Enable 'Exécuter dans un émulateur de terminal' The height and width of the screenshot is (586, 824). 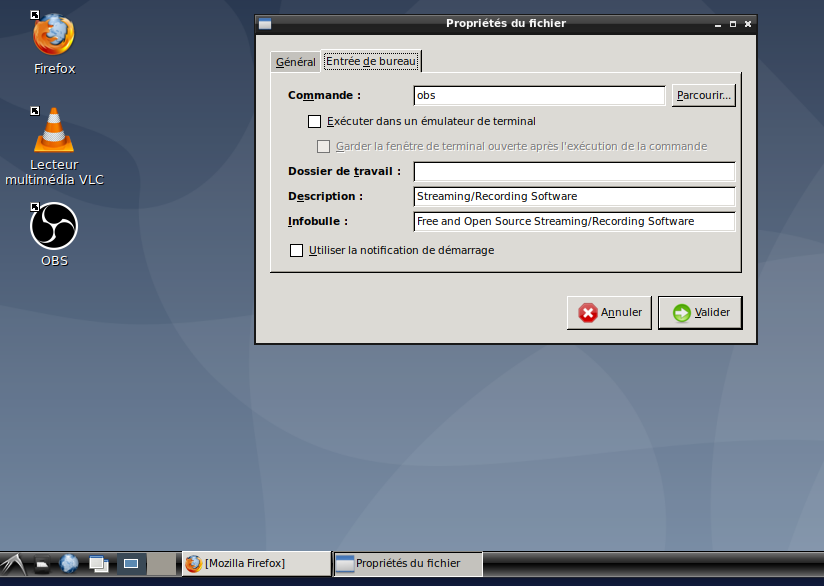point(315,122)
